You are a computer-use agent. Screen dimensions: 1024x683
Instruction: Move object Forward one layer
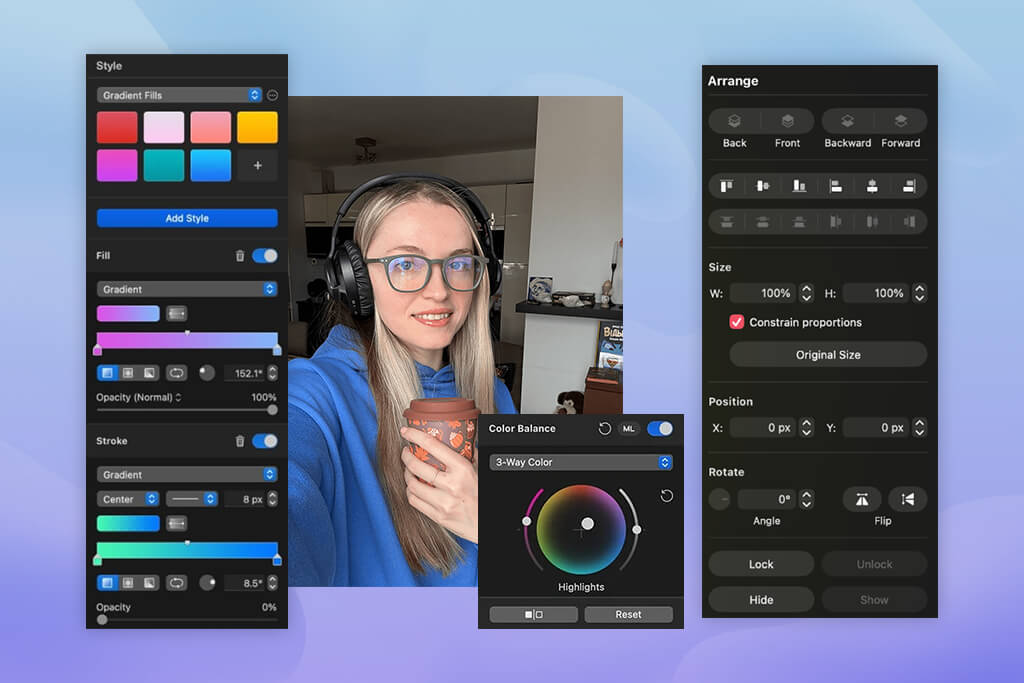pos(901,121)
